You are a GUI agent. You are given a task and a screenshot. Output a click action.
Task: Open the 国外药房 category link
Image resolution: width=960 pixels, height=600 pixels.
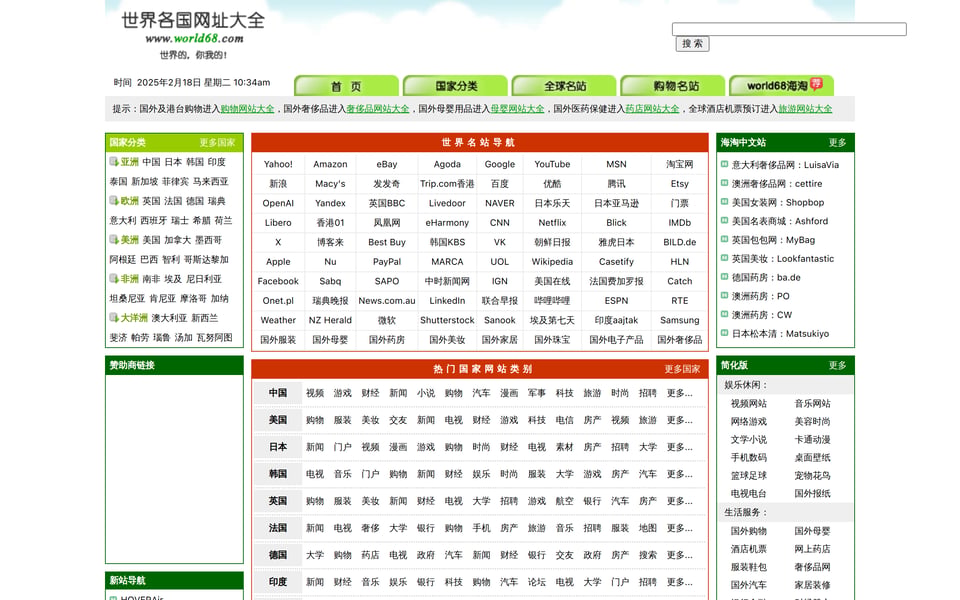pyautogui.click(x=387, y=339)
